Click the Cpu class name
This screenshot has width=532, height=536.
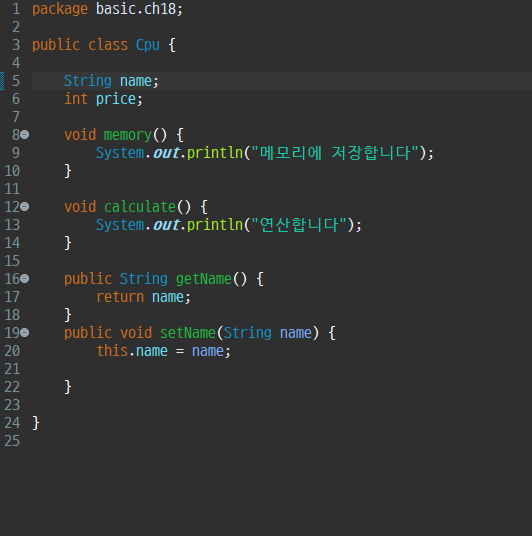[148, 45]
